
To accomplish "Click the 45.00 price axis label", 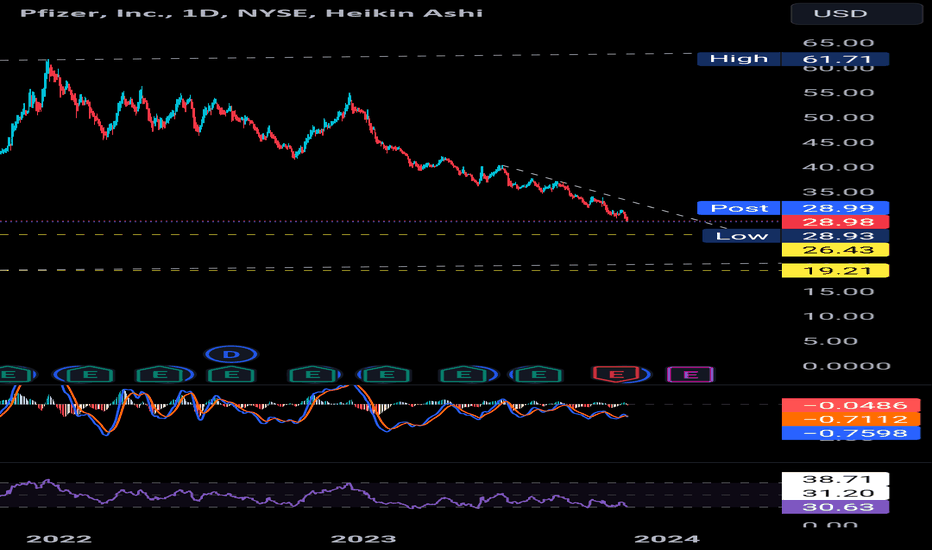I will [x=838, y=143].
